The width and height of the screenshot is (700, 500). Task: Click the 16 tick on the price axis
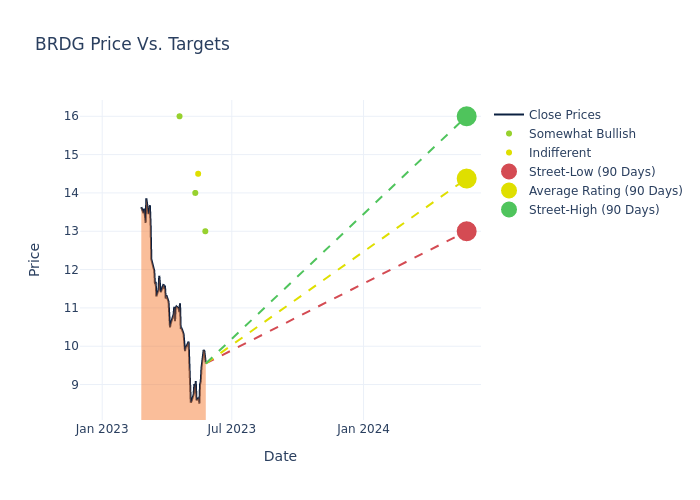pos(72,116)
